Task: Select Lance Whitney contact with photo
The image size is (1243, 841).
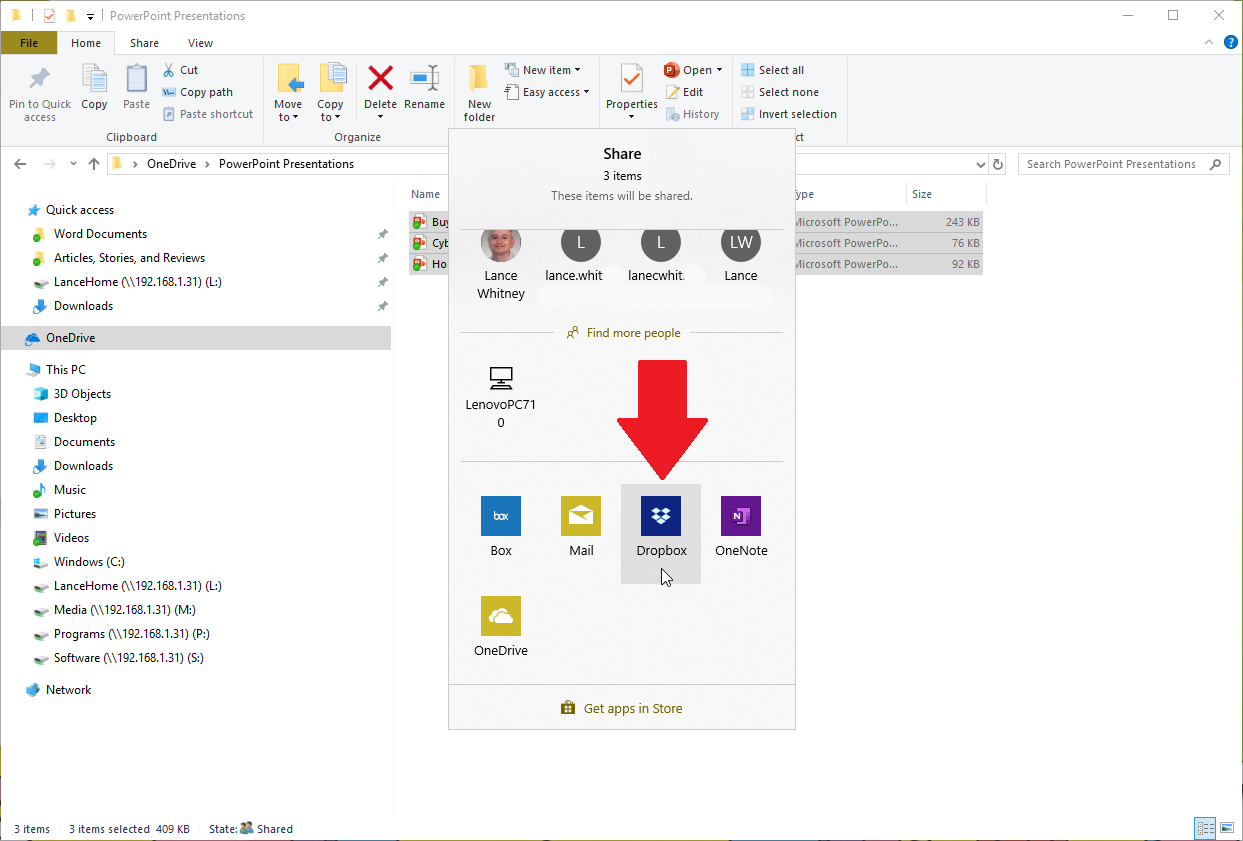Action: click(x=501, y=263)
